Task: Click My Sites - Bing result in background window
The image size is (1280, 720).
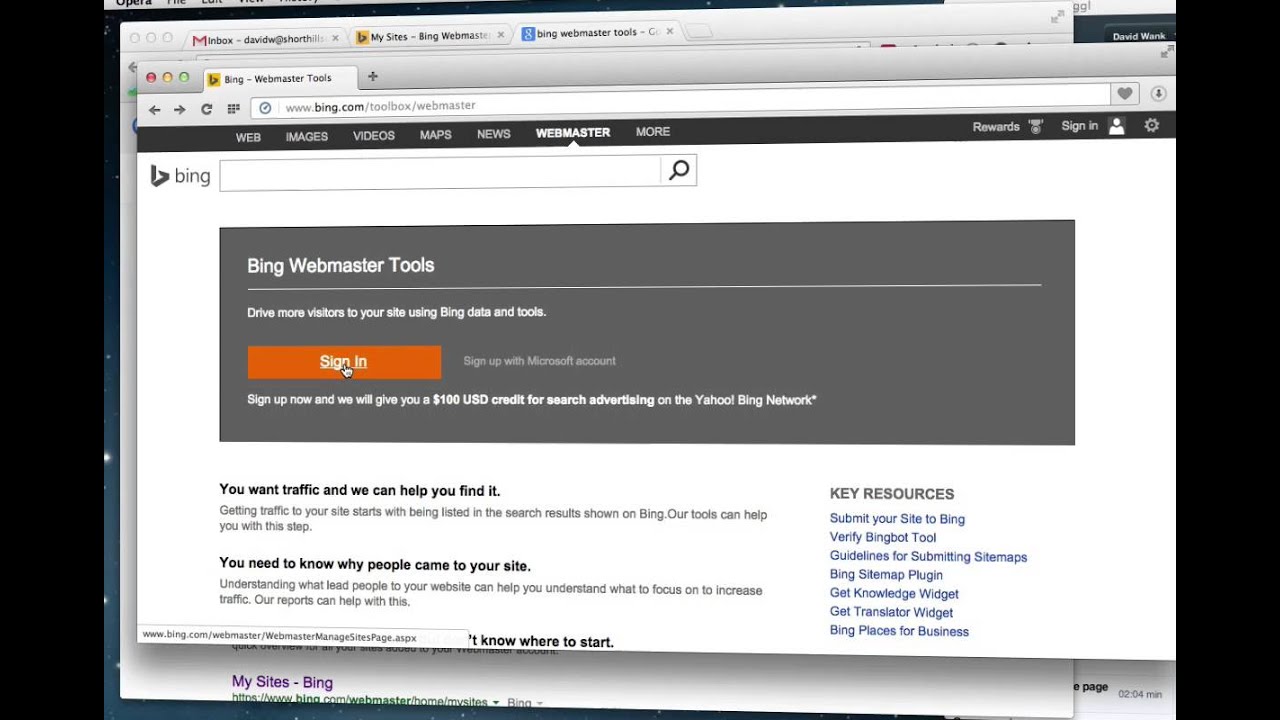Action: click(282, 682)
